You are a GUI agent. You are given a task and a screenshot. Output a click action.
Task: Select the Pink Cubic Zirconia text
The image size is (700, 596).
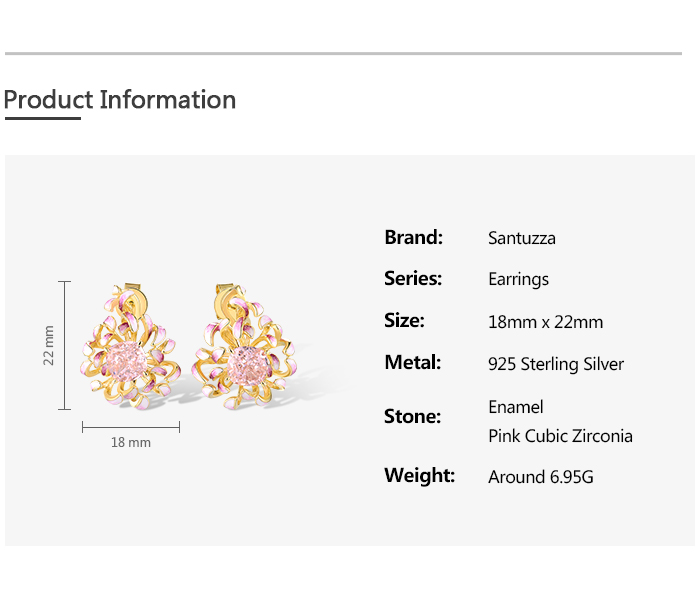tap(560, 436)
